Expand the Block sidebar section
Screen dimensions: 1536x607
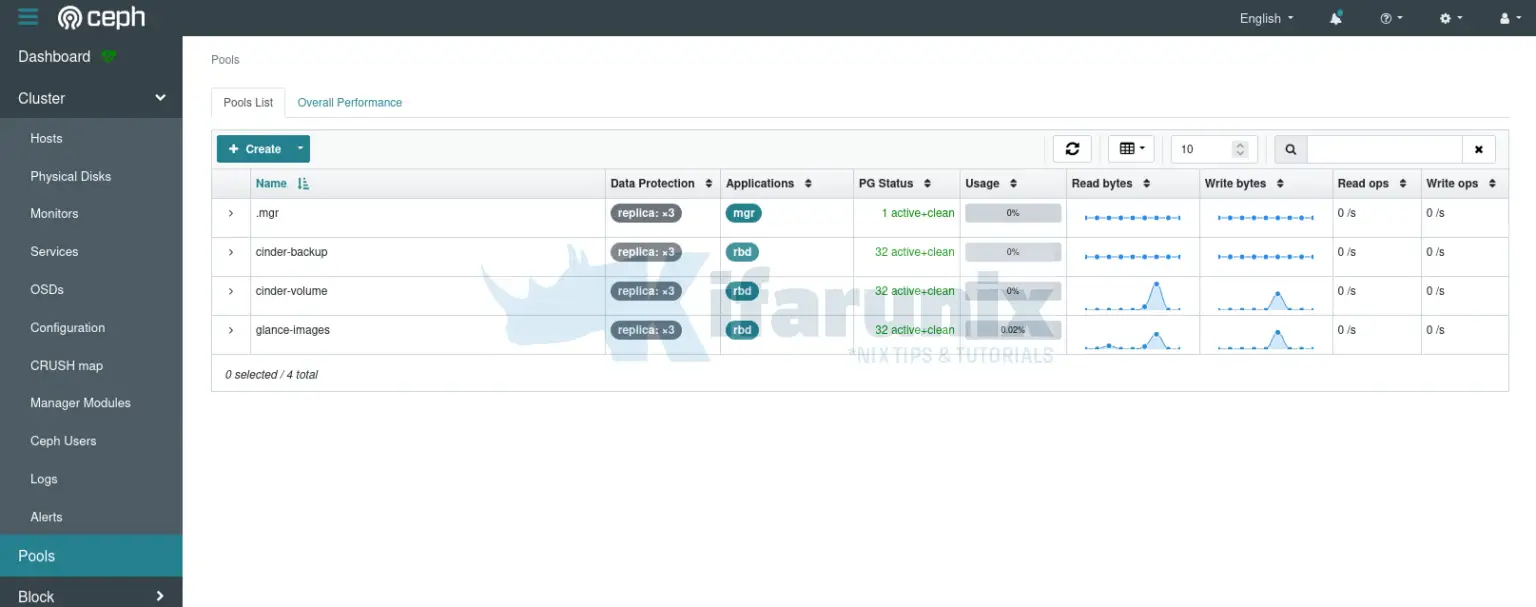tap(91, 596)
